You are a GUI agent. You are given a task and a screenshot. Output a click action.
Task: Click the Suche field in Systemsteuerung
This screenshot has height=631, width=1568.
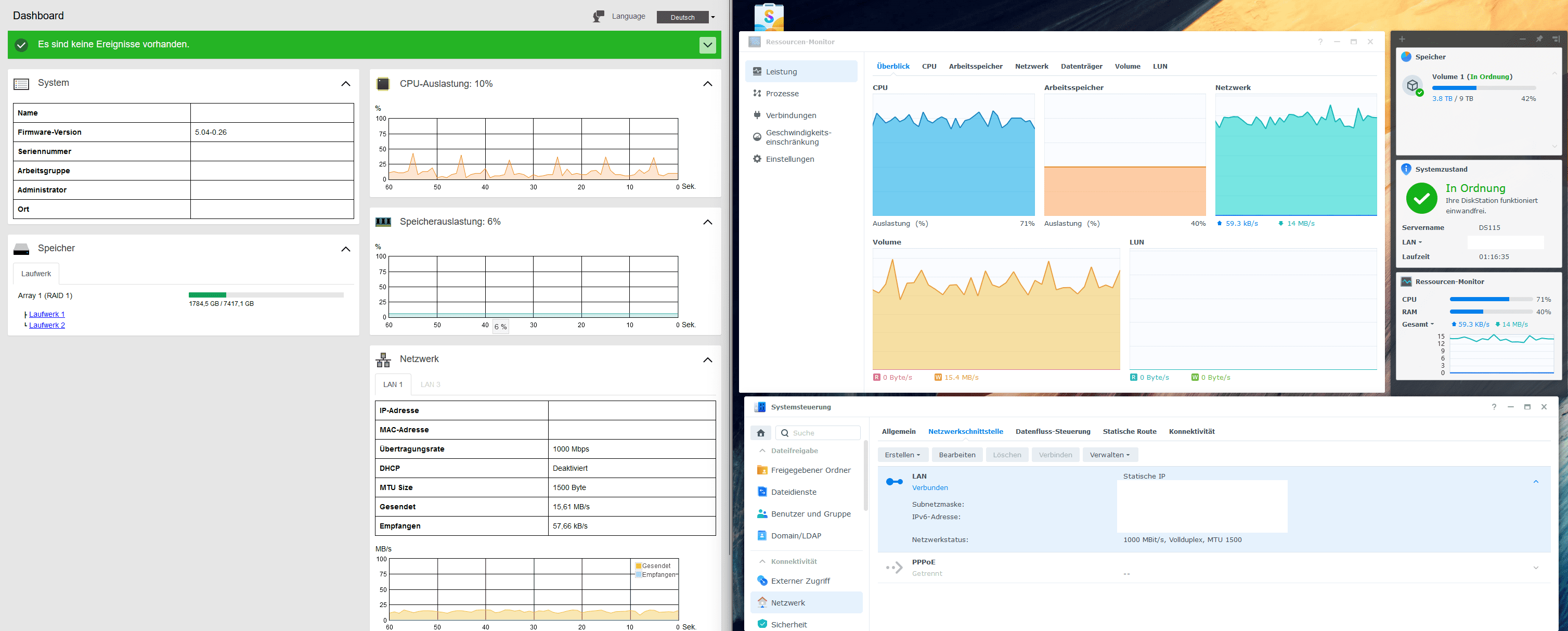(818, 433)
